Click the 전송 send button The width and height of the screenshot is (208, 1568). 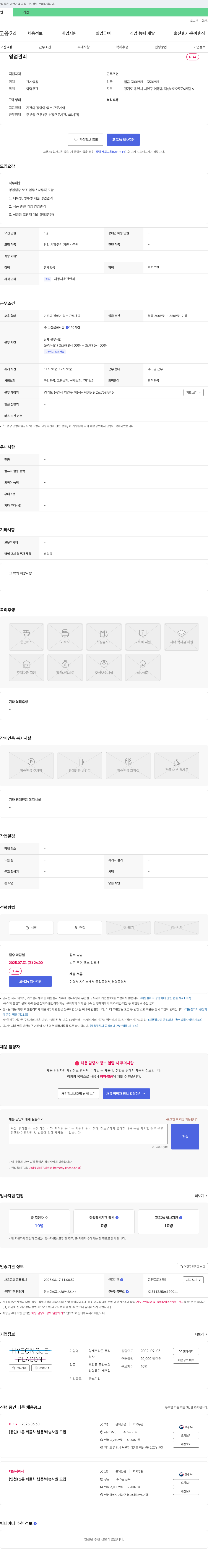click(x=185, y=1137)
